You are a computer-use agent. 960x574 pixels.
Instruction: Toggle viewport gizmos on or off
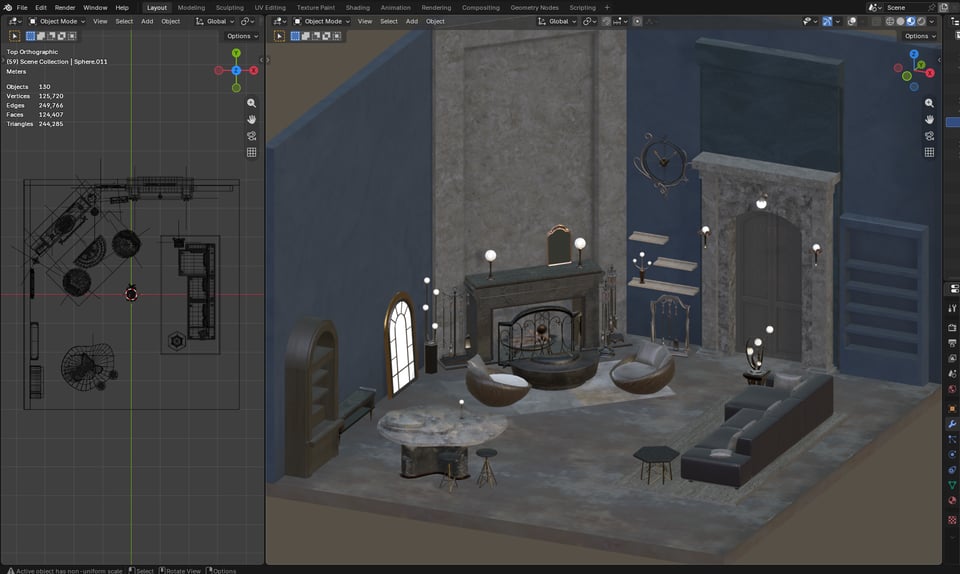point(827,21)
